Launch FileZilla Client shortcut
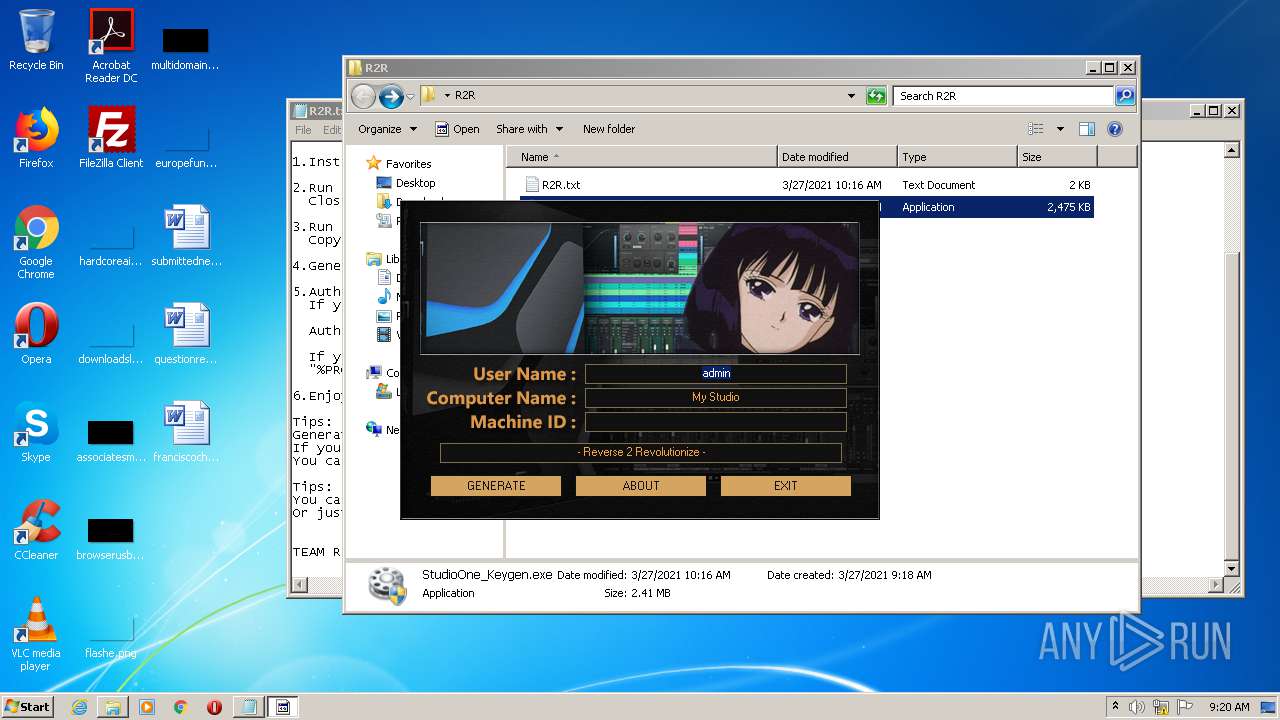The image size is (1280, 720). pos(111,138)
